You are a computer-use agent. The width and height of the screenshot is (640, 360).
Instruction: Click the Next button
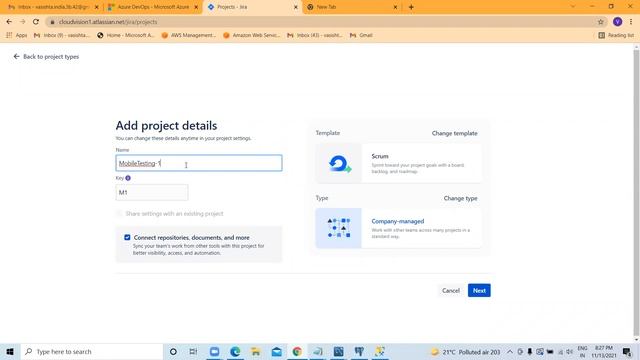(479, 290)
